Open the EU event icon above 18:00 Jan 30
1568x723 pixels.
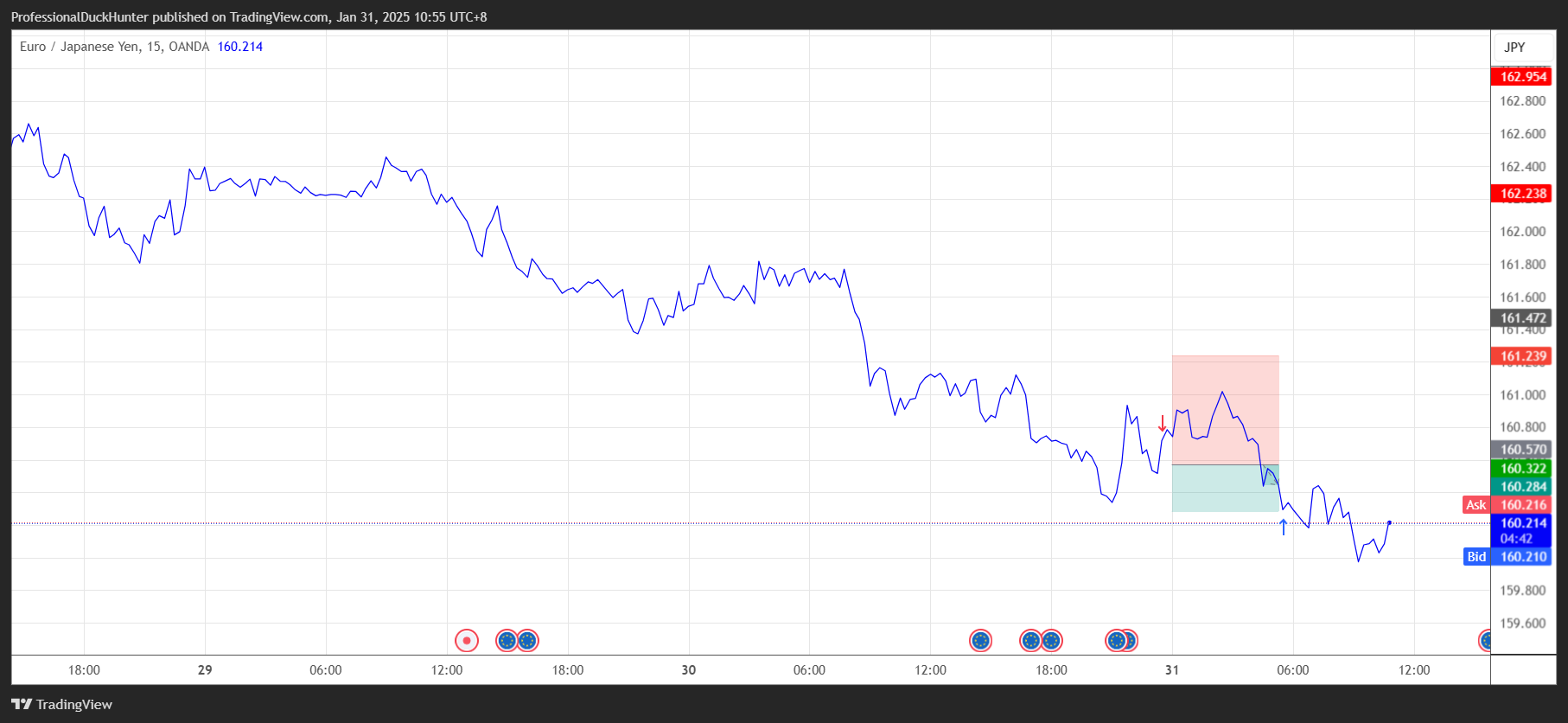pos(1052,641)
